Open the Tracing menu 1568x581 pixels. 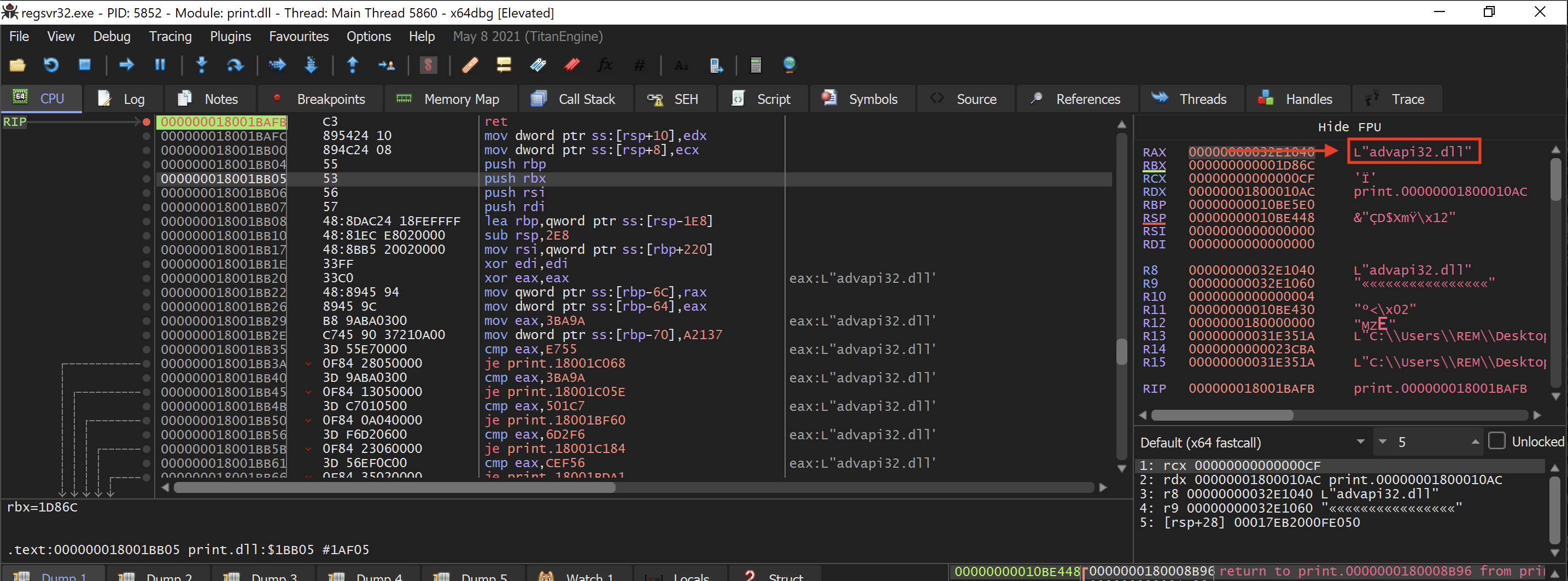[x=170, y=37]
